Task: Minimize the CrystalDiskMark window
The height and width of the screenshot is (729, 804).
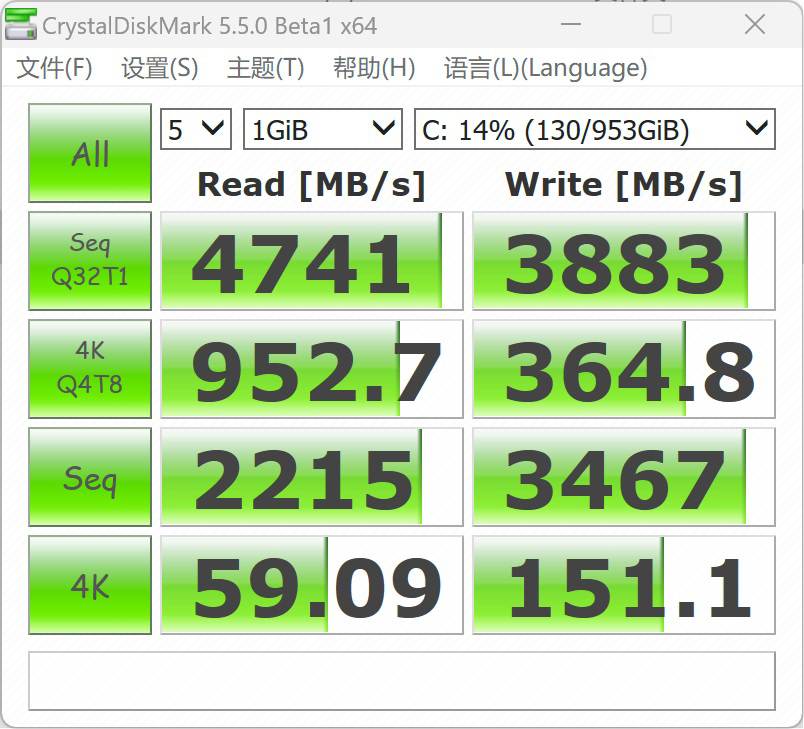Action: click(571, 24)
